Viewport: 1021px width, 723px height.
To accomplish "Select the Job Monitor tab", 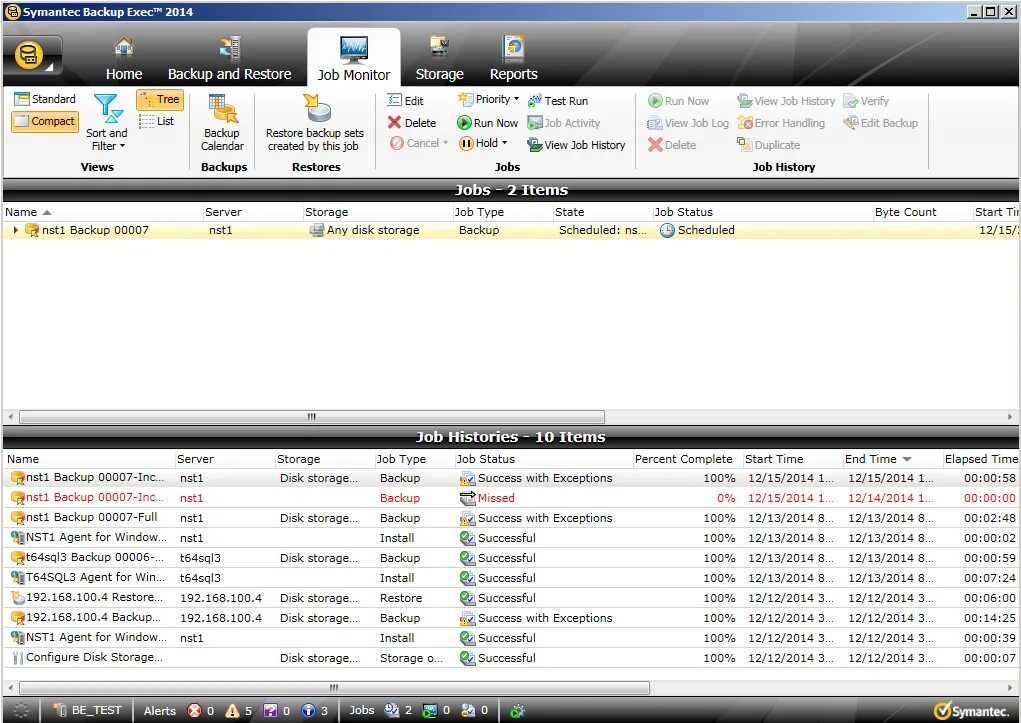I will pyautogui.click(x=354, y=59).
